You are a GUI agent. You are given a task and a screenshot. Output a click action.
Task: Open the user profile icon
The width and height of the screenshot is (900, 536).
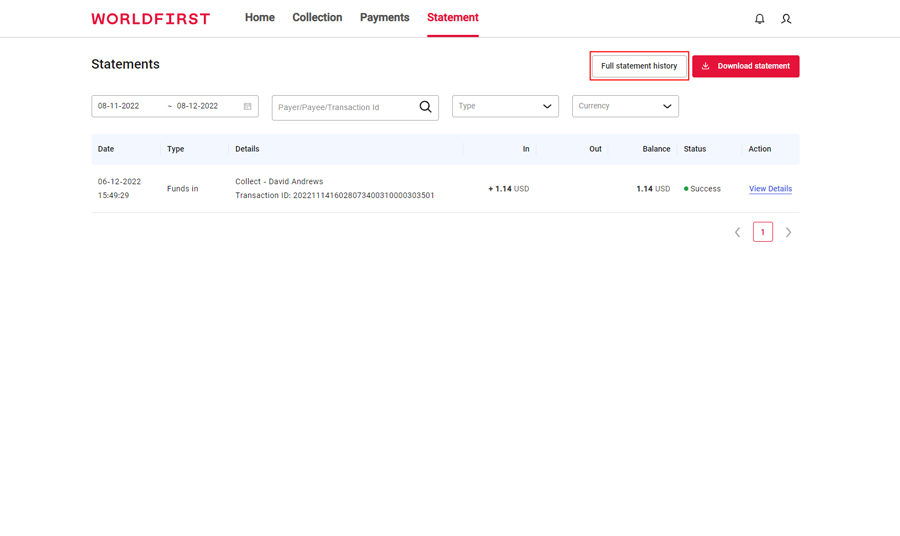pos(786,19)
